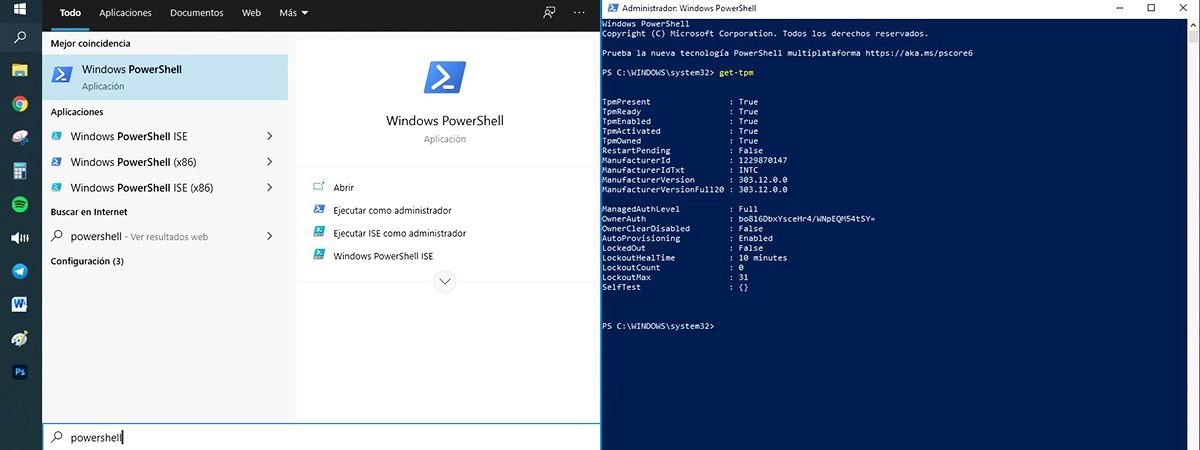The width and height of the screenshot is (1200, 450).
Task: Click the Ejecutar ISE como administrador icon
Action: point(319,232)
